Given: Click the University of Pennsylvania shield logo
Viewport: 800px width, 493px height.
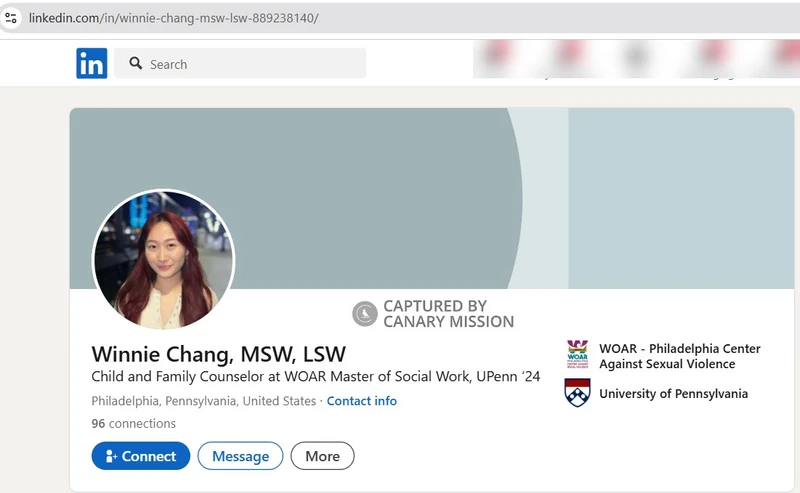Looking at the screenshot, I should 578,392.
